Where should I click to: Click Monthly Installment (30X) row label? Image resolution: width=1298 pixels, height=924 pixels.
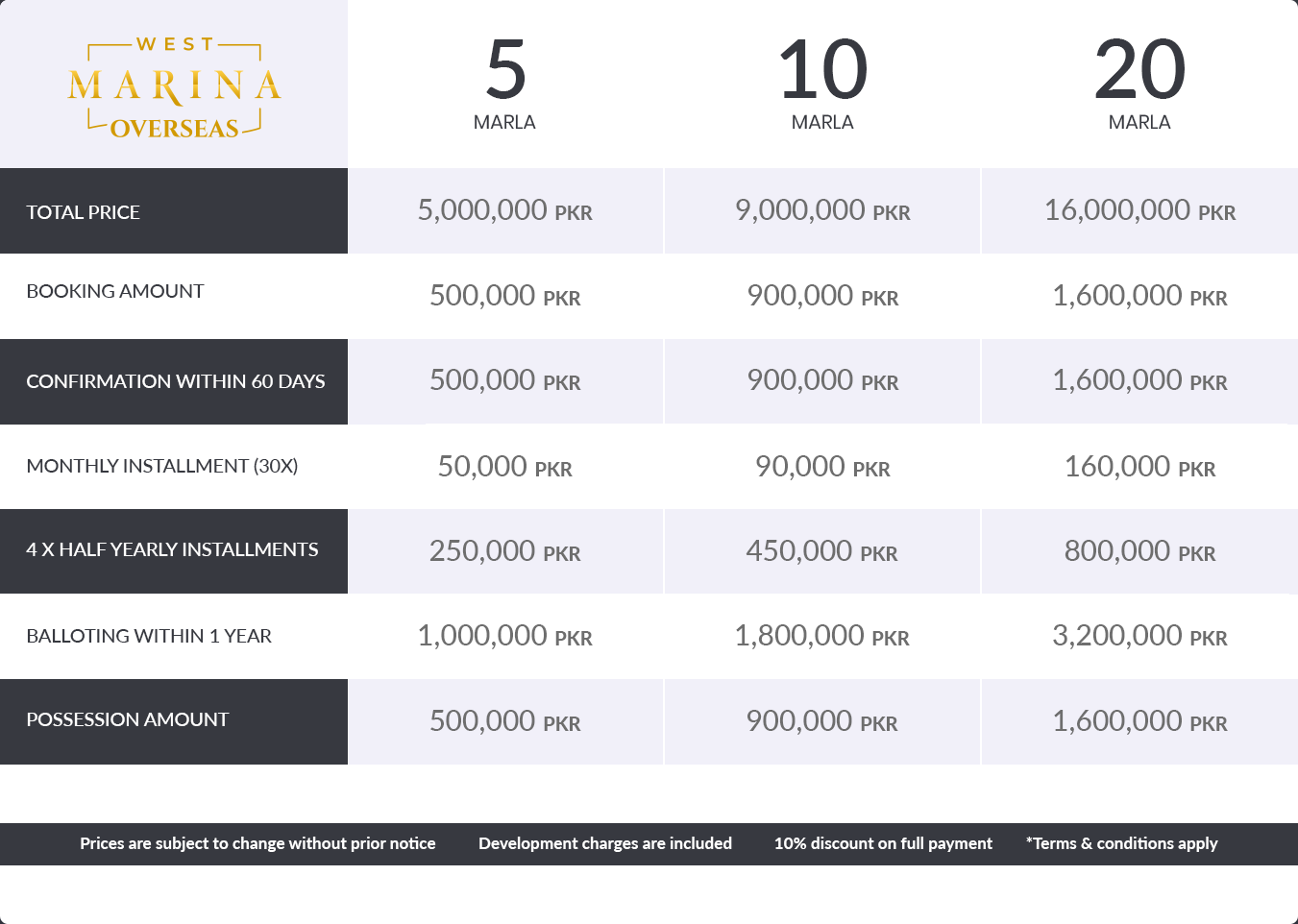tap(162, 466)
